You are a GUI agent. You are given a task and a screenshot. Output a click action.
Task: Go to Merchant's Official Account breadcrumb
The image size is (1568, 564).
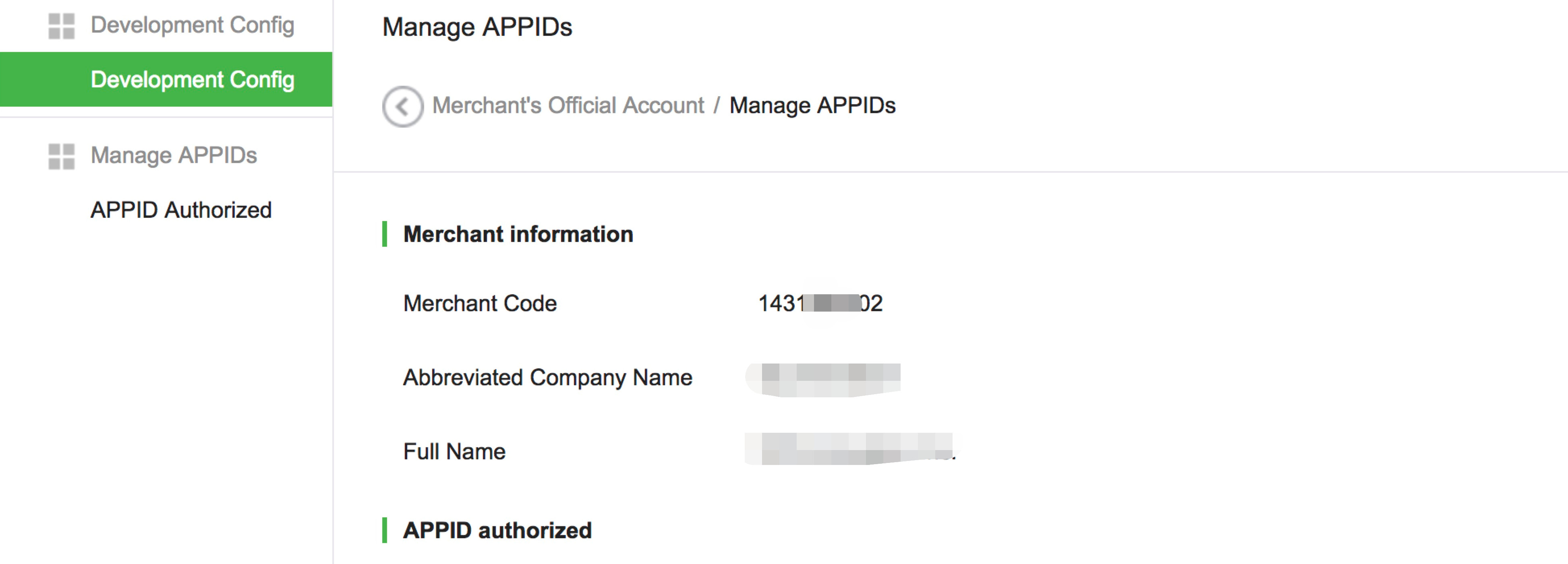tap(567, 106)
